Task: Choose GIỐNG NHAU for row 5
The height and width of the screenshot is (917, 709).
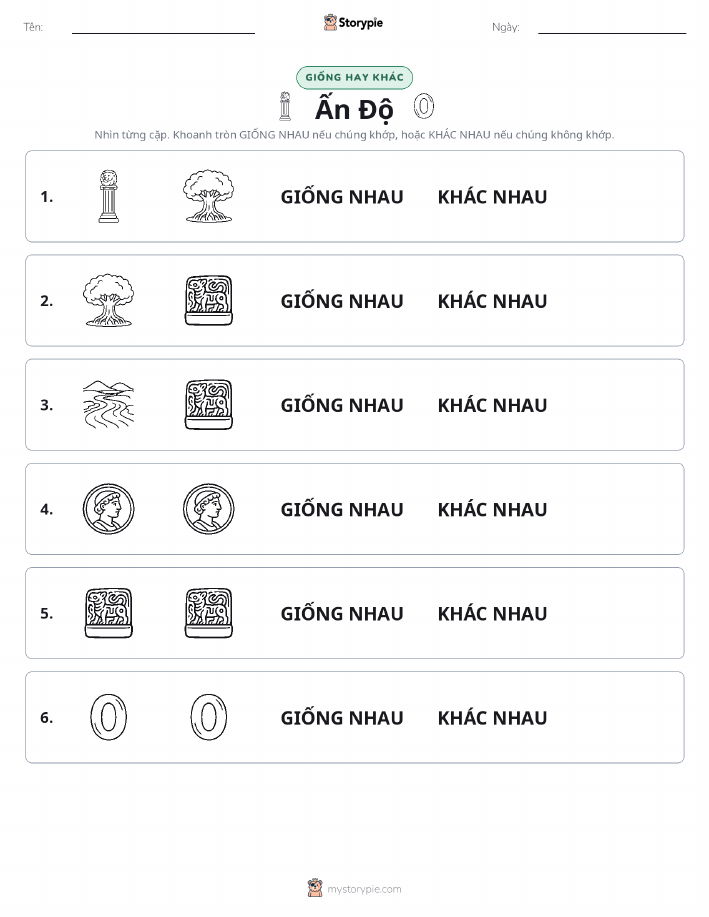Action: [342, 613]
